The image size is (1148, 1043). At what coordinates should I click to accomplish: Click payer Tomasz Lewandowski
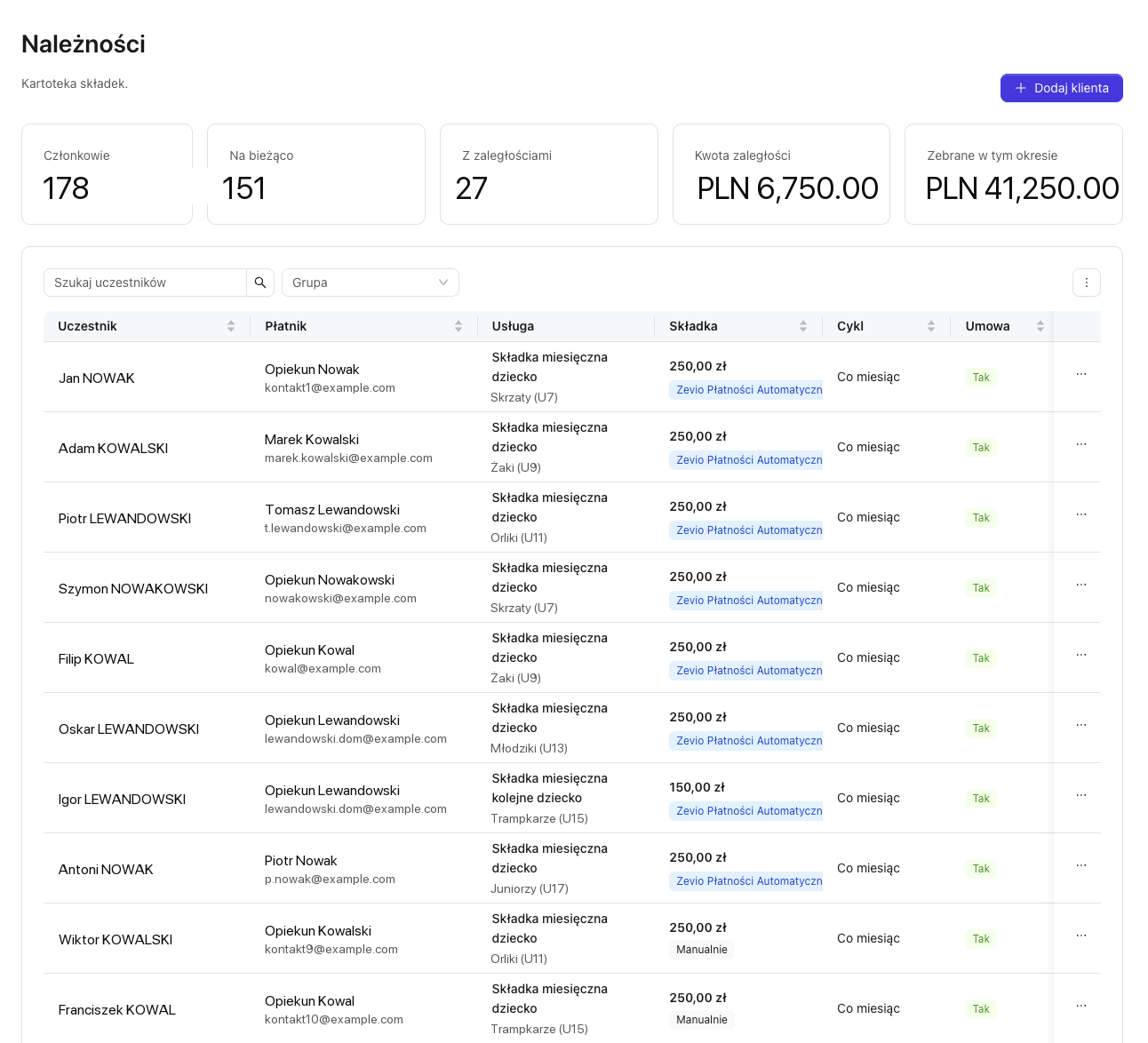pyautogui.click(x=332, y=510)
